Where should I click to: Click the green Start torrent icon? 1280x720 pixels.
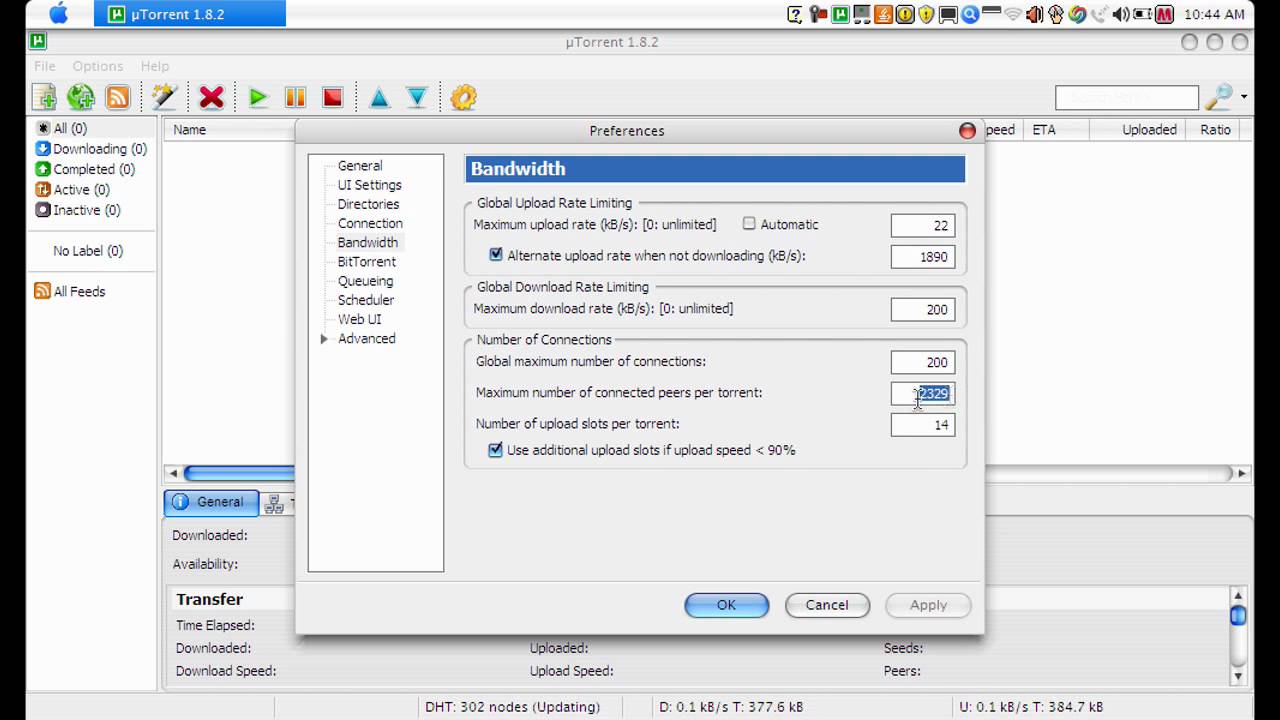coord(258,97)
